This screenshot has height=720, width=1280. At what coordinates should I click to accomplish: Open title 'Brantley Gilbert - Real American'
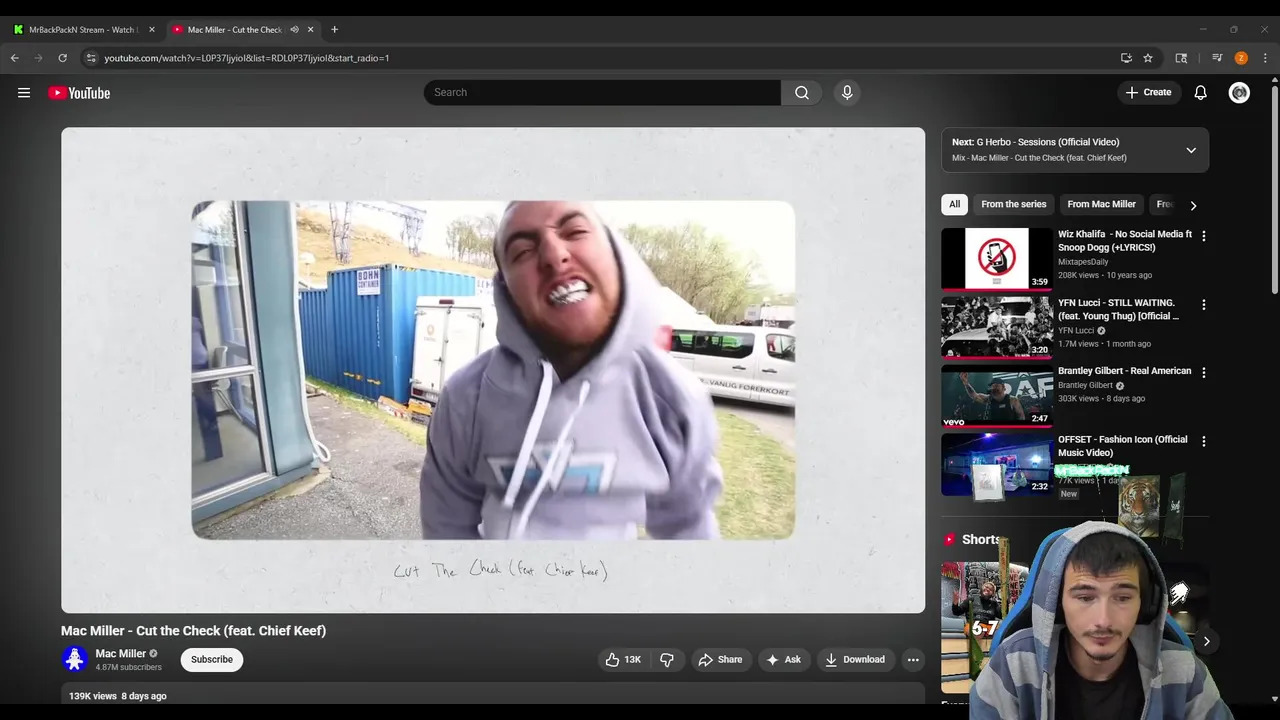(1125, 371)
